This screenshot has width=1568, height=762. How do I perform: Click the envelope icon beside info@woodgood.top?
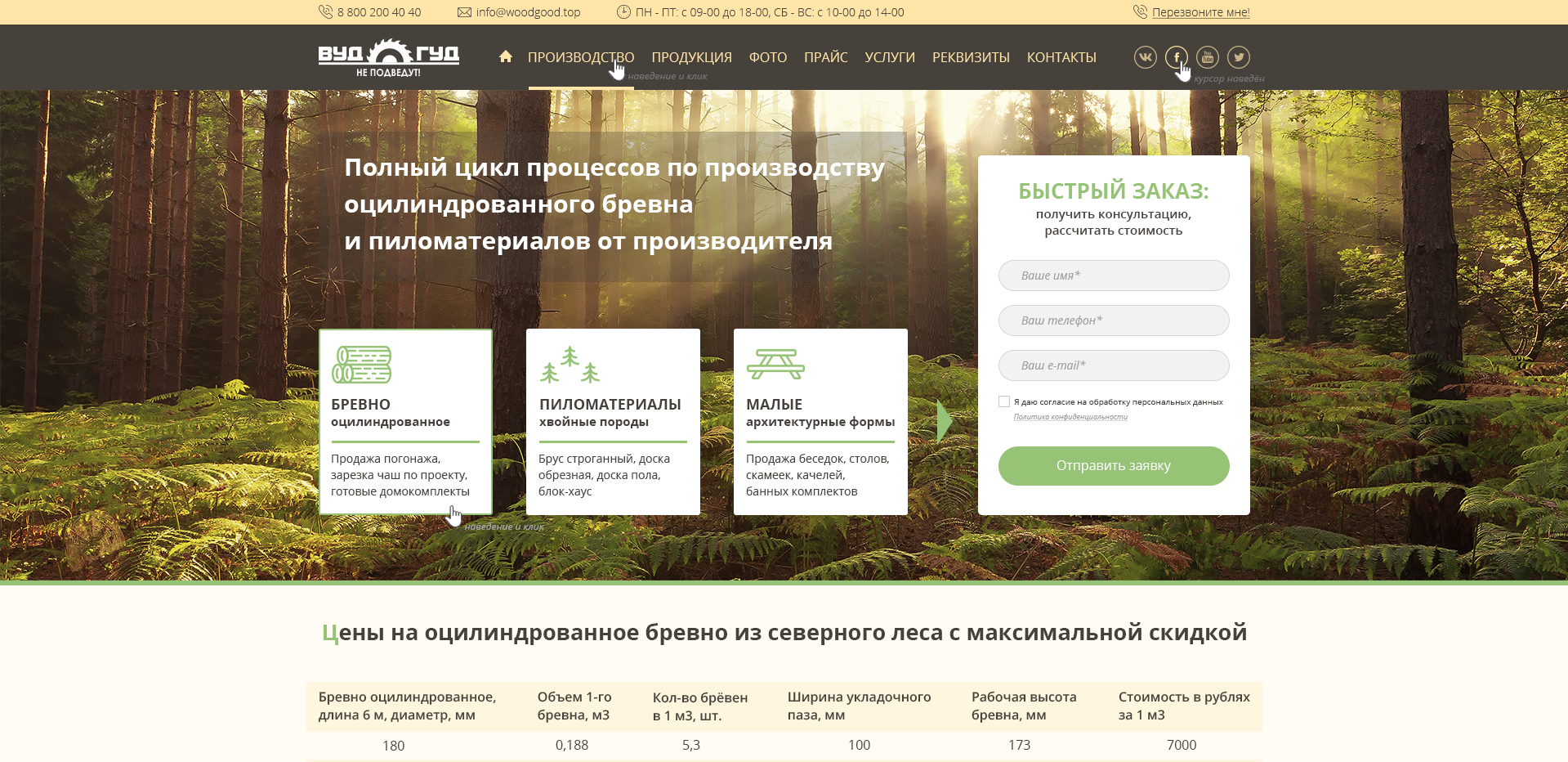(x=464, y=12)
